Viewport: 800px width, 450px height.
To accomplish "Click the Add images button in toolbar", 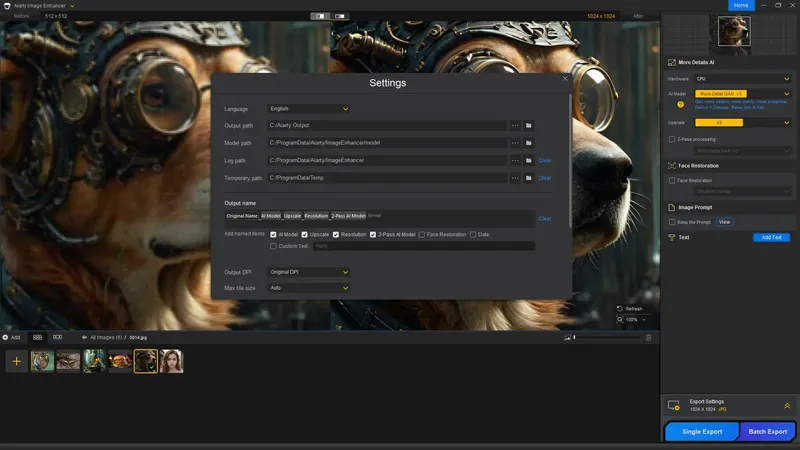I will pos(11,337).
